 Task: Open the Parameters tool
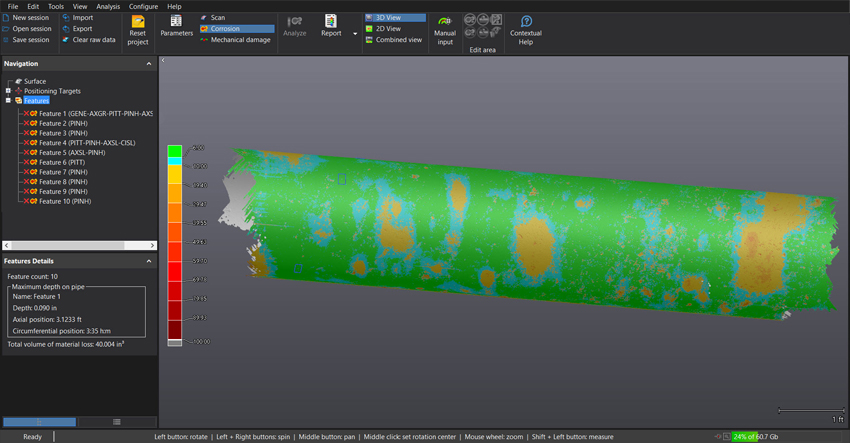[176, 21]
